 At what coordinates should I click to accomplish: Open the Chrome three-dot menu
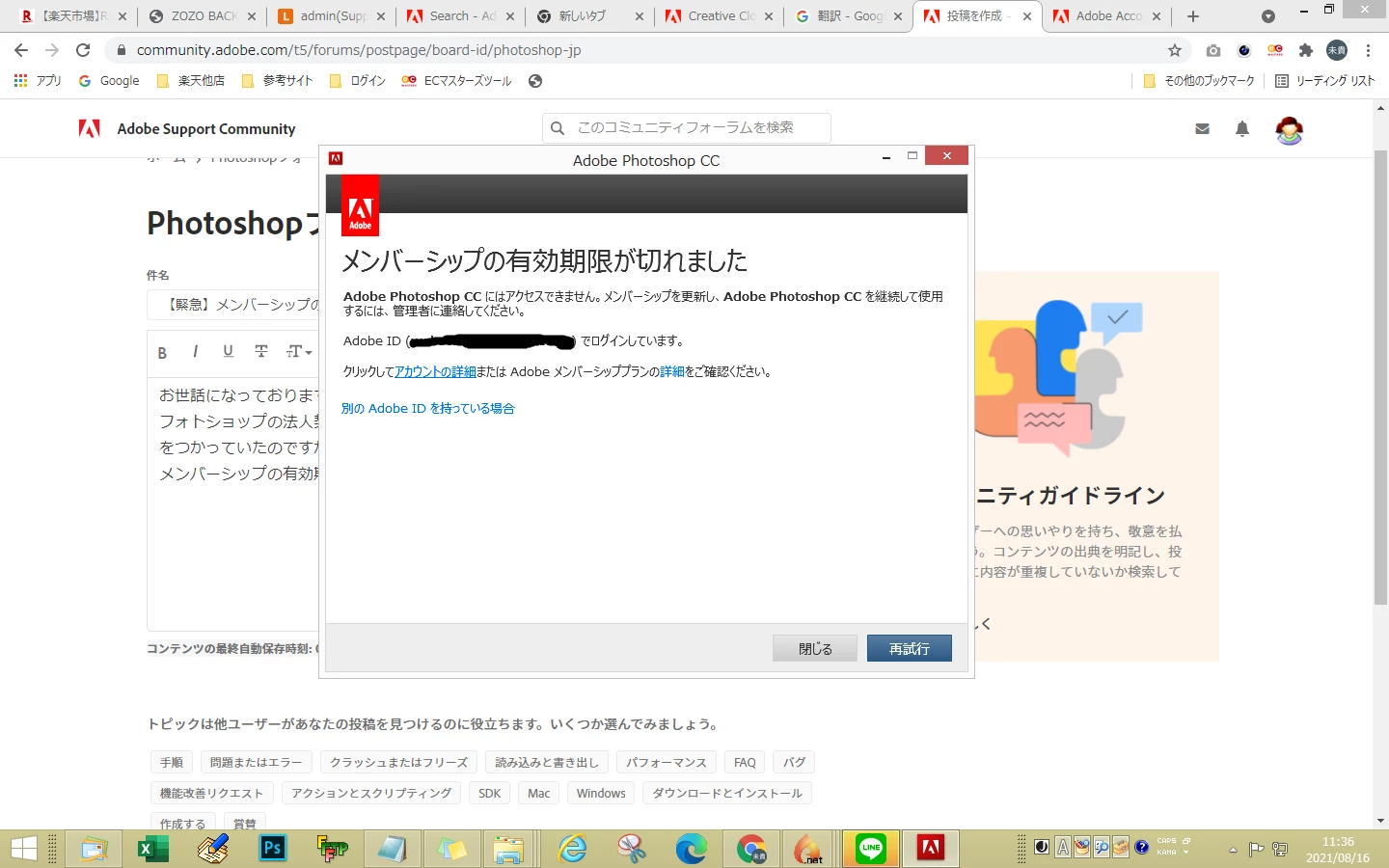click(1368, 50)
